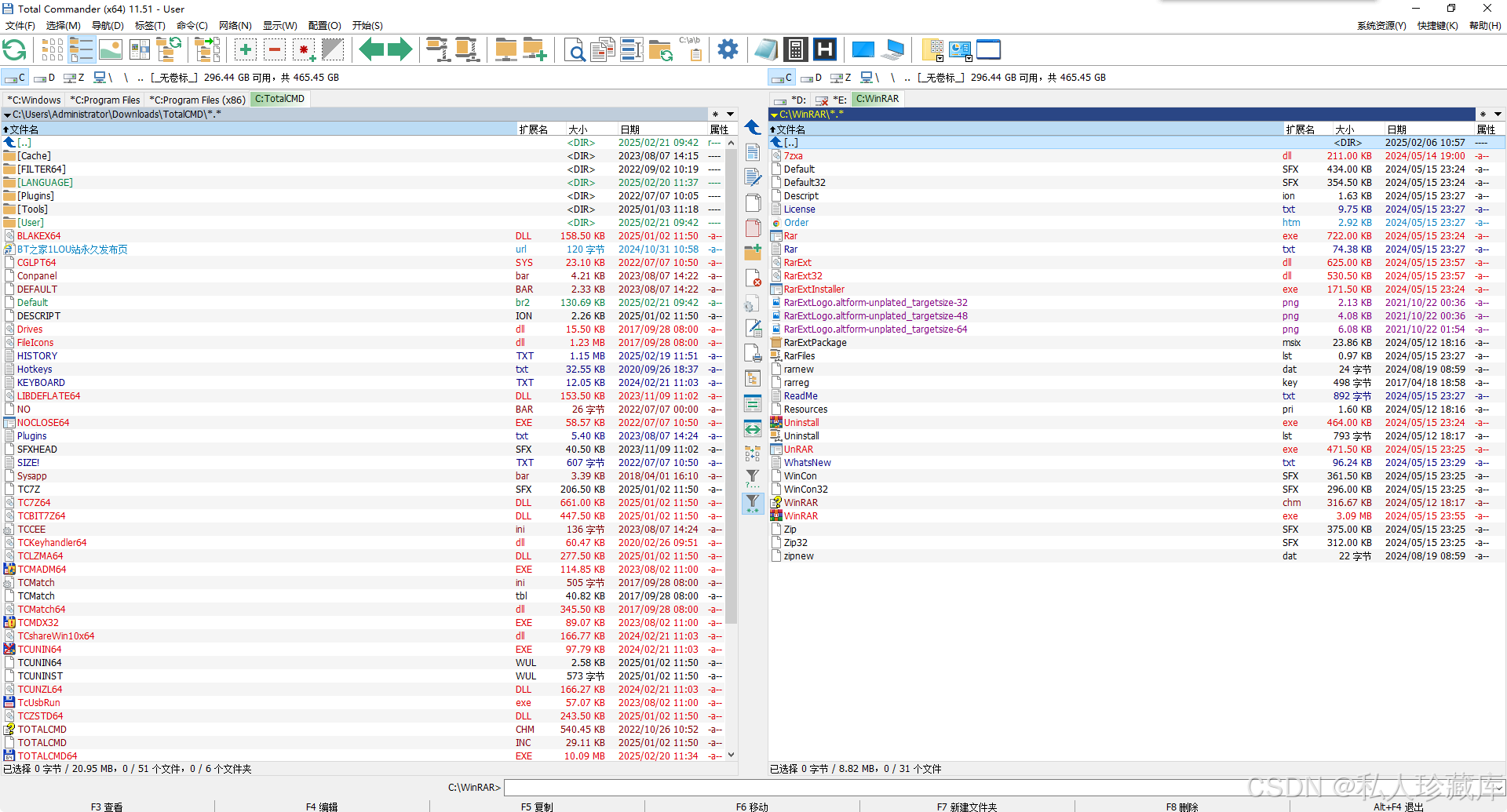This screenshot has height=812, width=1507.
Task: Click the F6 移动 button
Action: [752, 807]
